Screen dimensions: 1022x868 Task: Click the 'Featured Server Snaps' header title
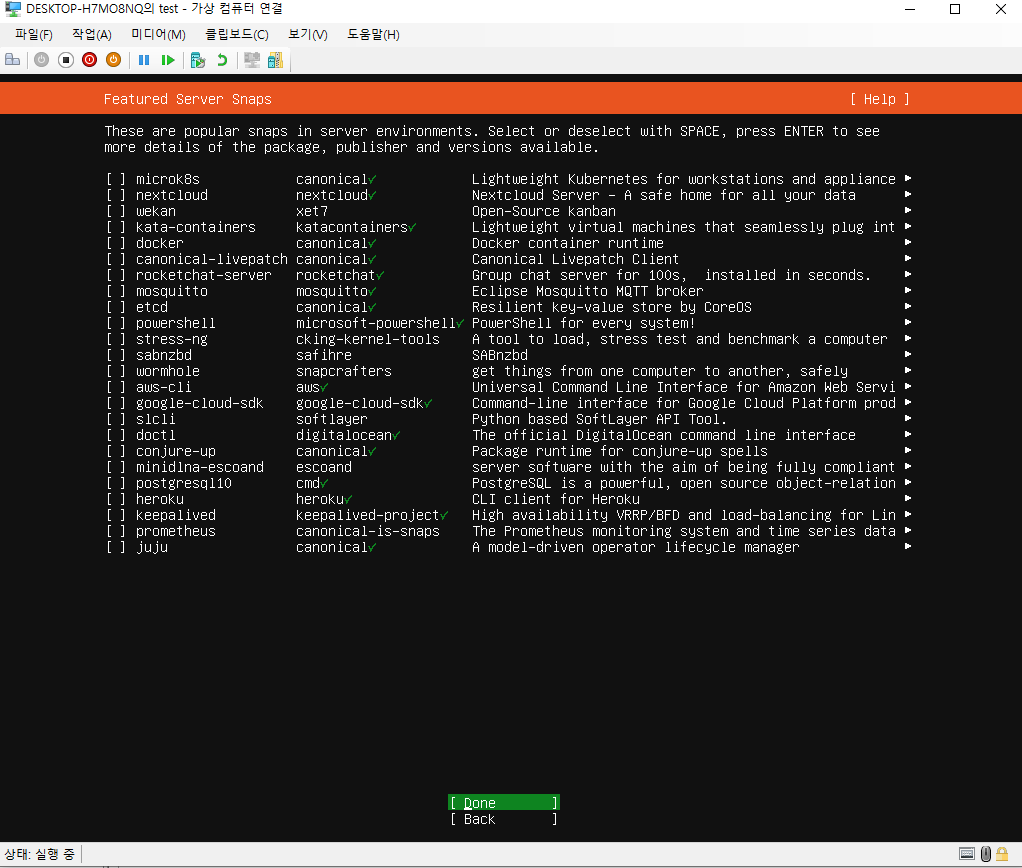pos(188,99)
